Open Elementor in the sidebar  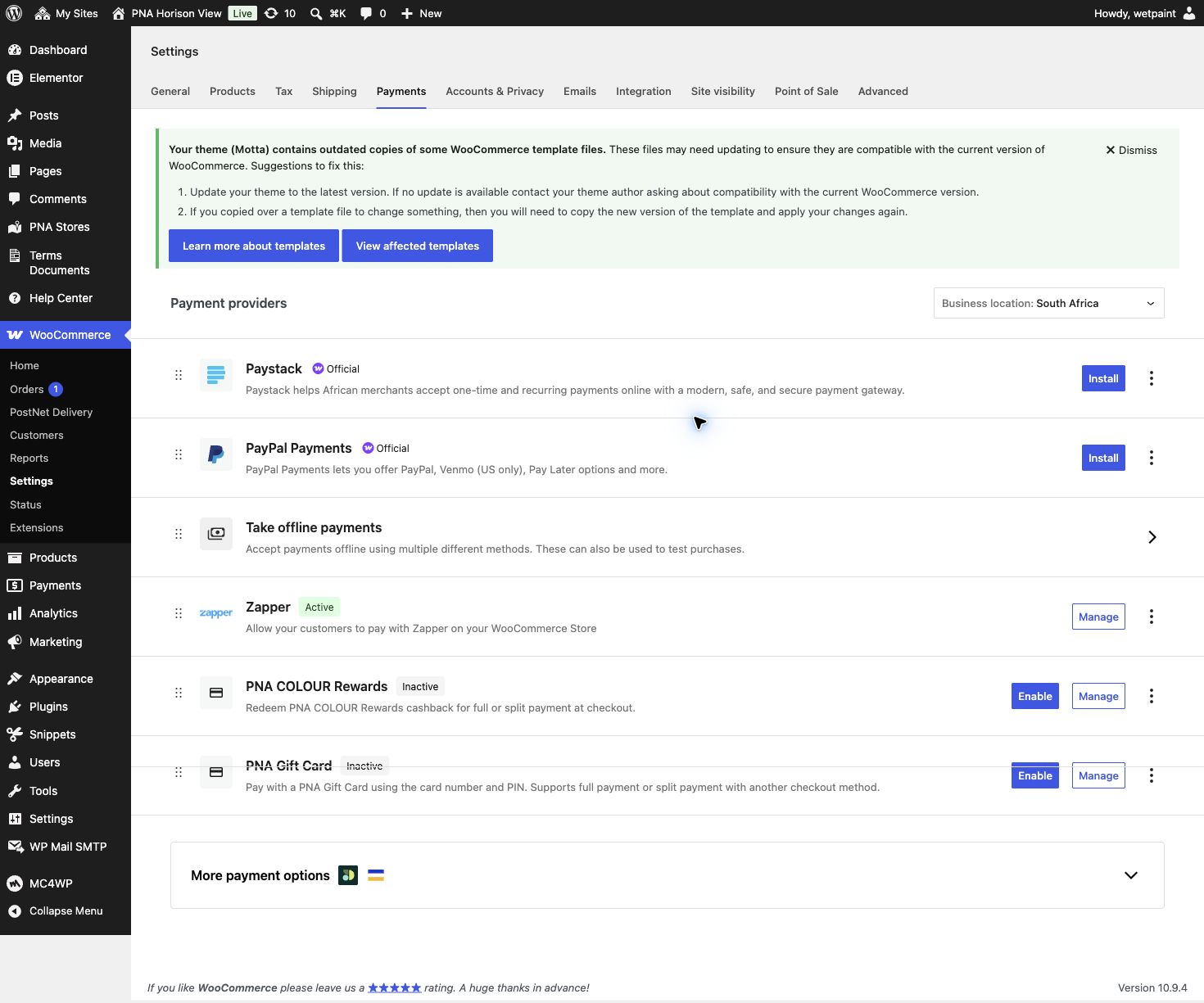pyautogui.click(x=66, y=78)
